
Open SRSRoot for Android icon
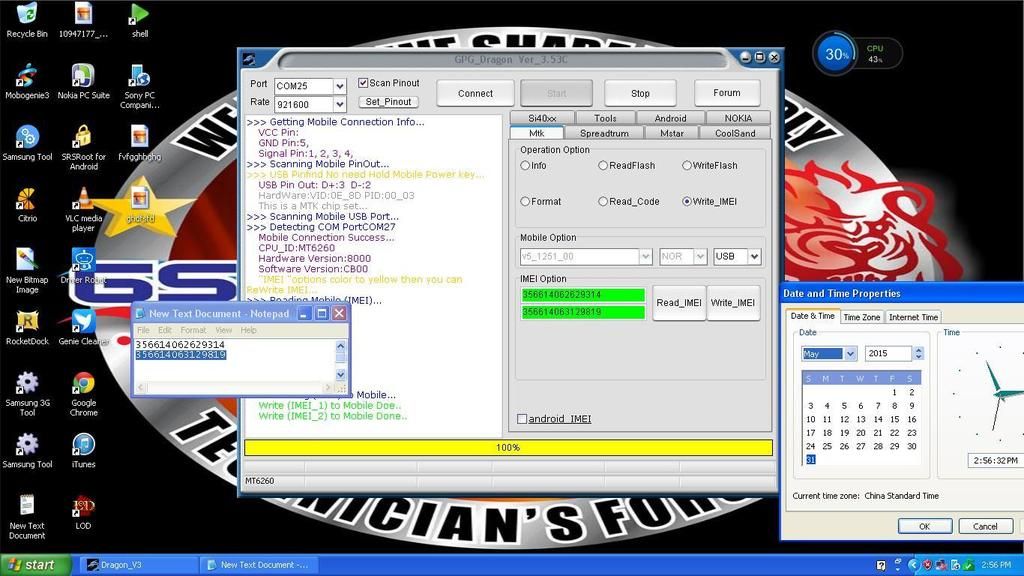84,138
